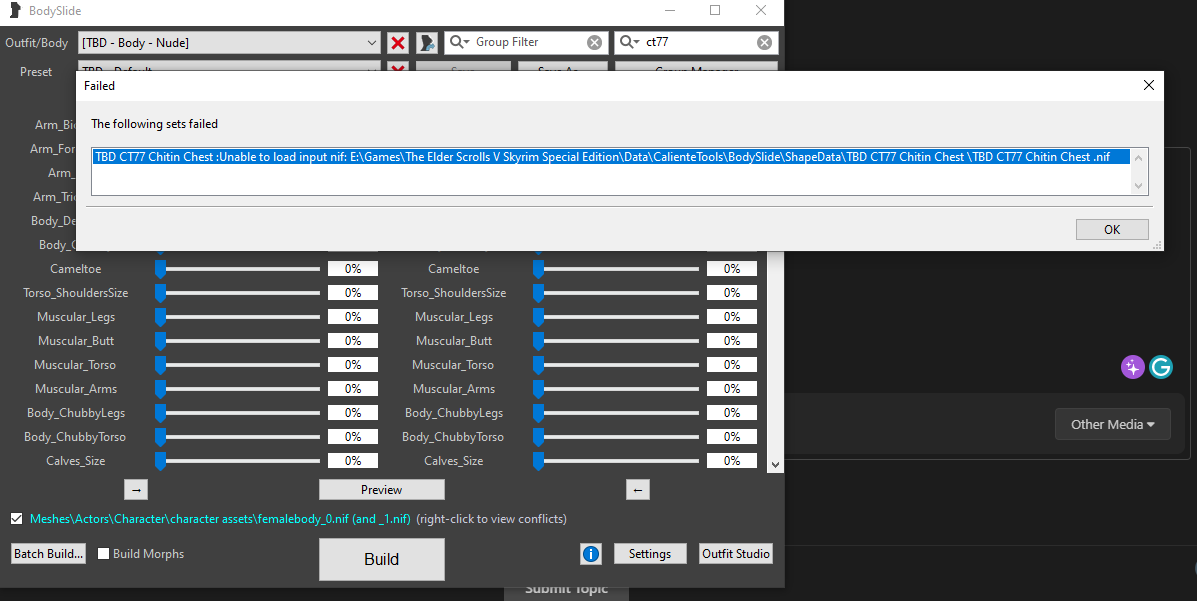Screen dimensions: 1197x601
Task: Click high weight Muscular_Torso slider
Action: coord(616,365)
